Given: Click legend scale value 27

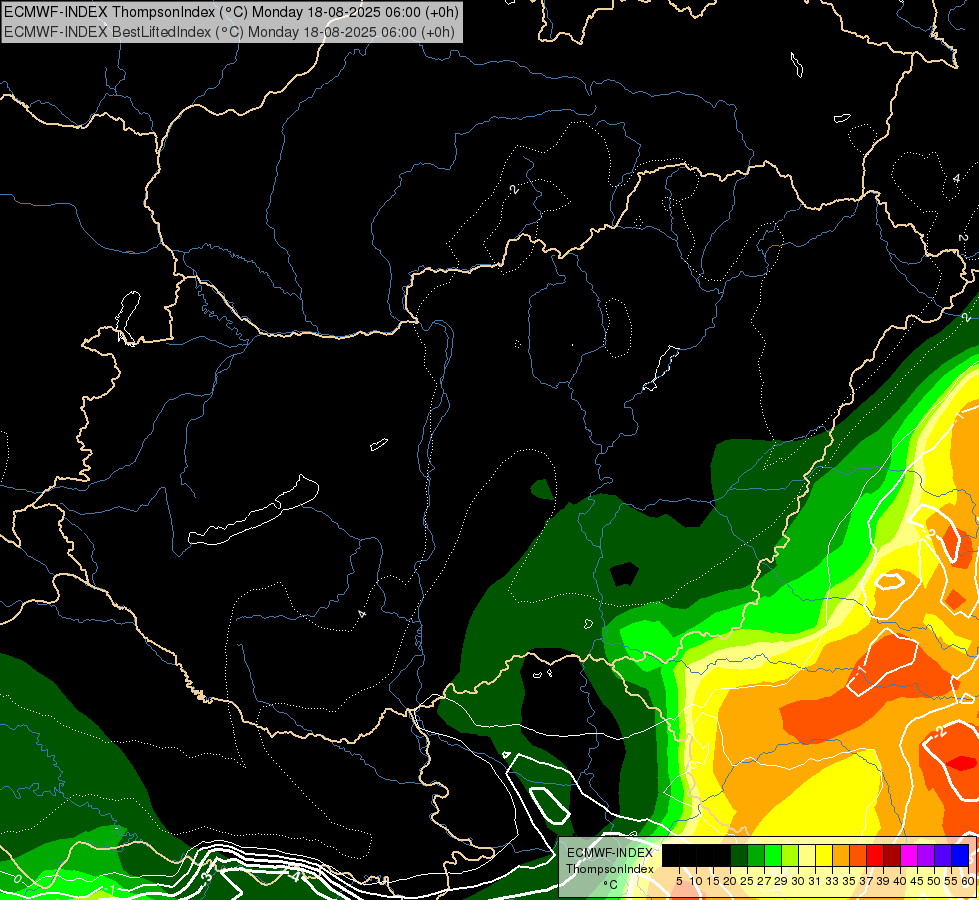Looking at the screenshot, I should point(764,881).
